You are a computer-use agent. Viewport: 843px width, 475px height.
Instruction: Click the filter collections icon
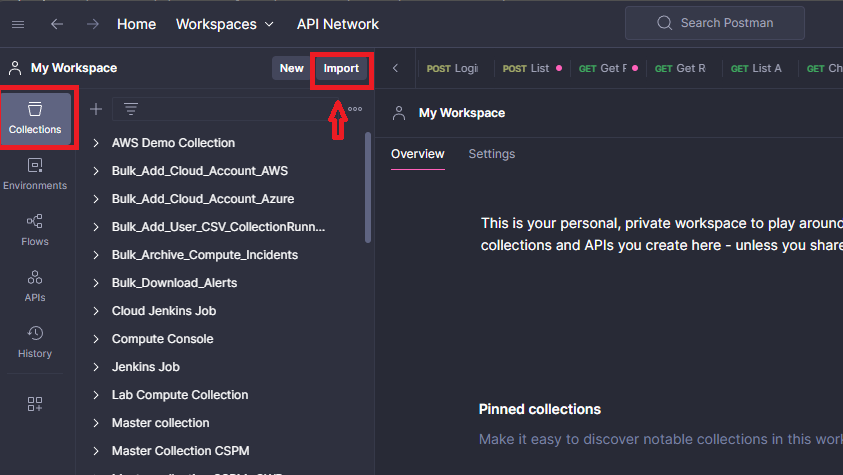tap(130, 109)
